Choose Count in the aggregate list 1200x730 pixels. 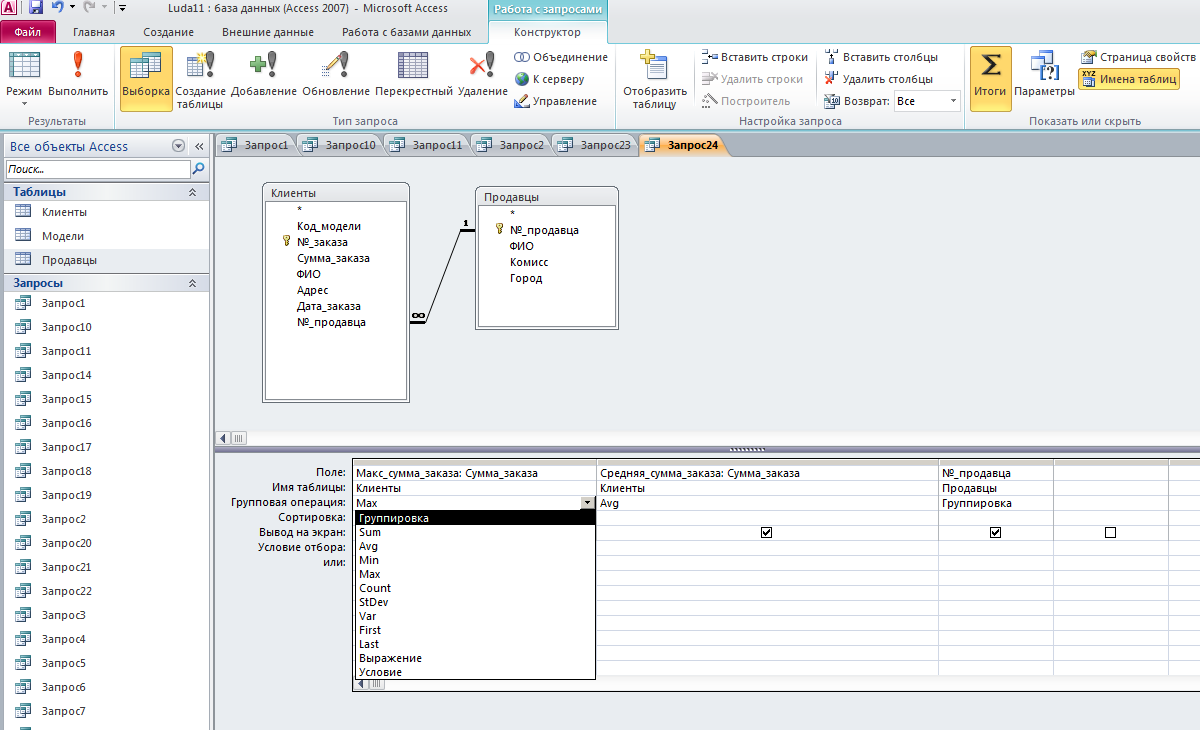coord(475,588)
